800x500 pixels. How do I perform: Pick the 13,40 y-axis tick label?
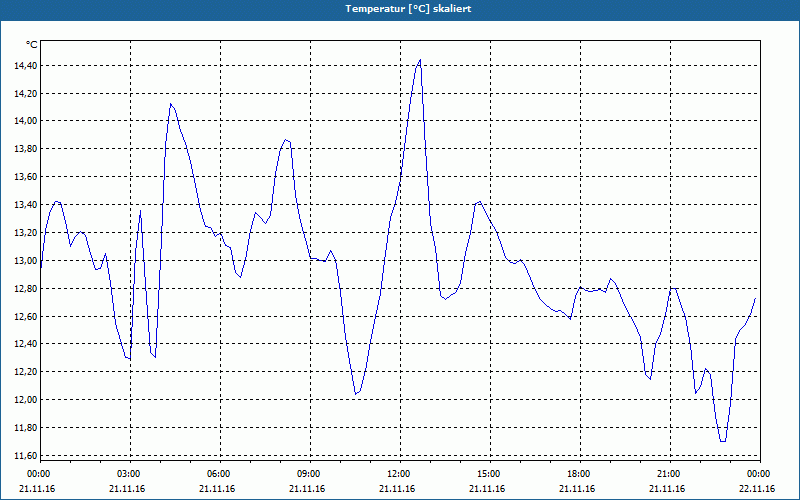point(25,205)
